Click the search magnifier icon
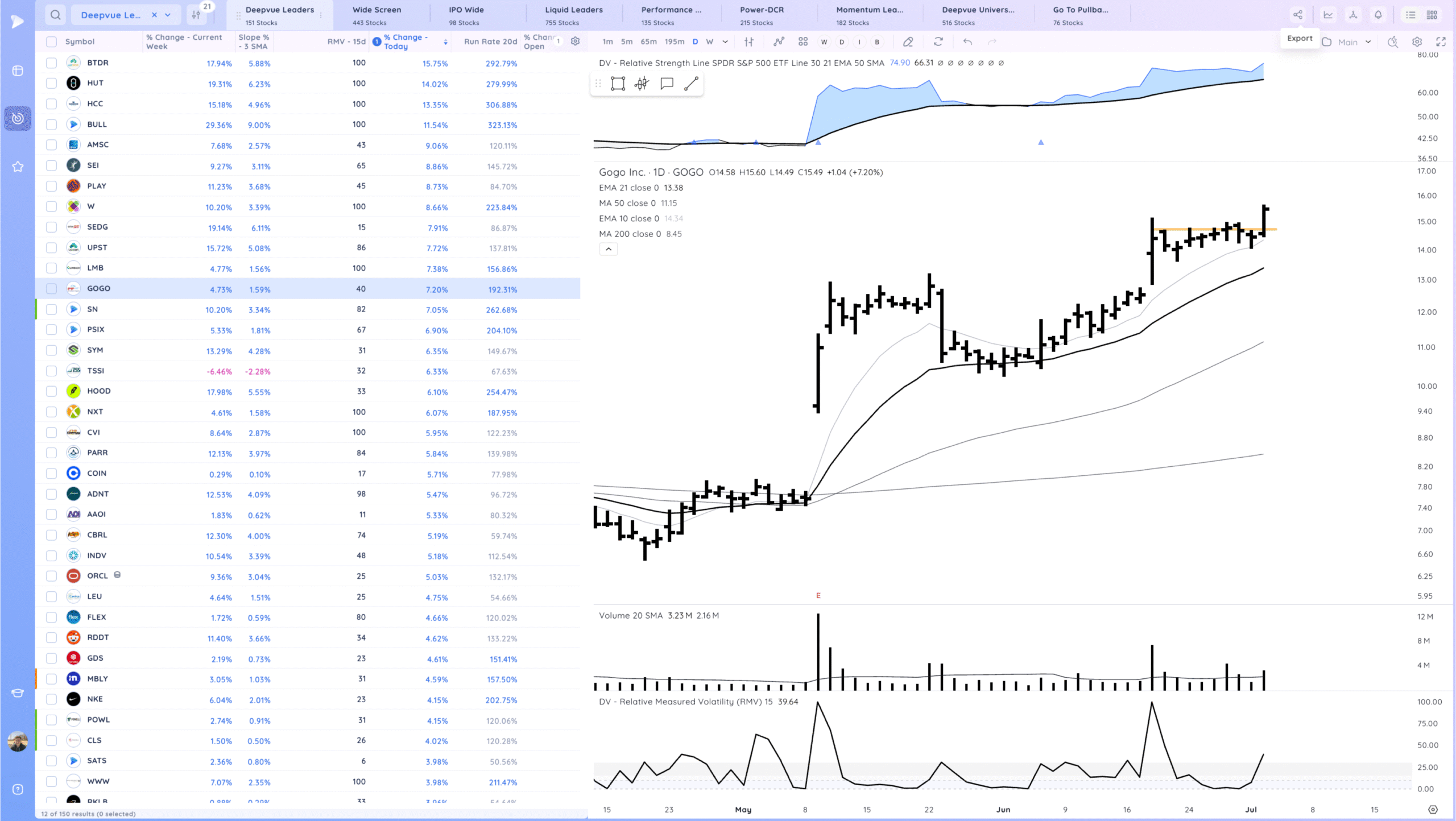The width and height of the screenshot is (1456, 821). pos(55,15)
